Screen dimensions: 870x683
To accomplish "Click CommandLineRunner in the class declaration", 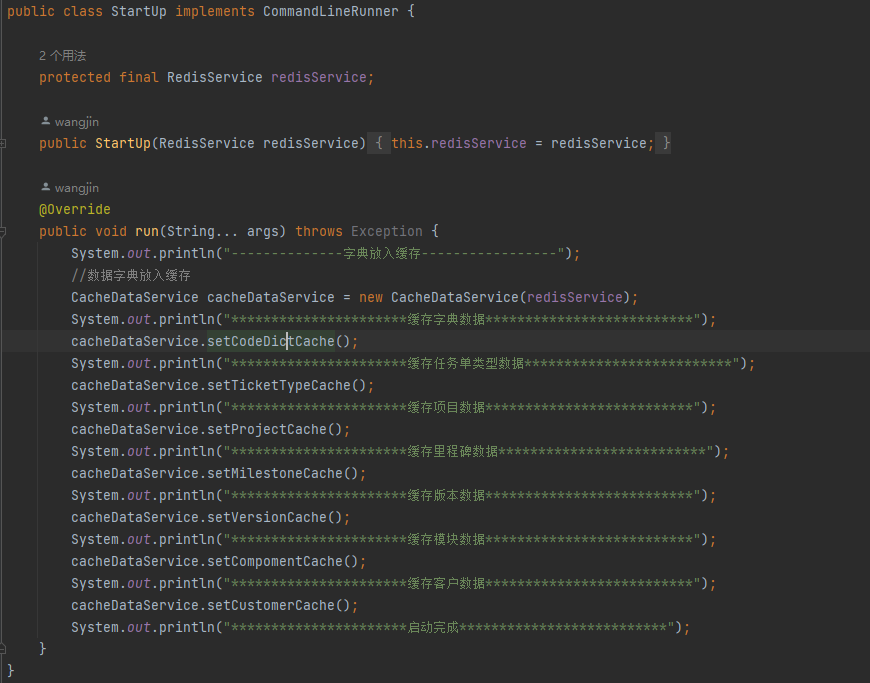I will tap(331, 12).
